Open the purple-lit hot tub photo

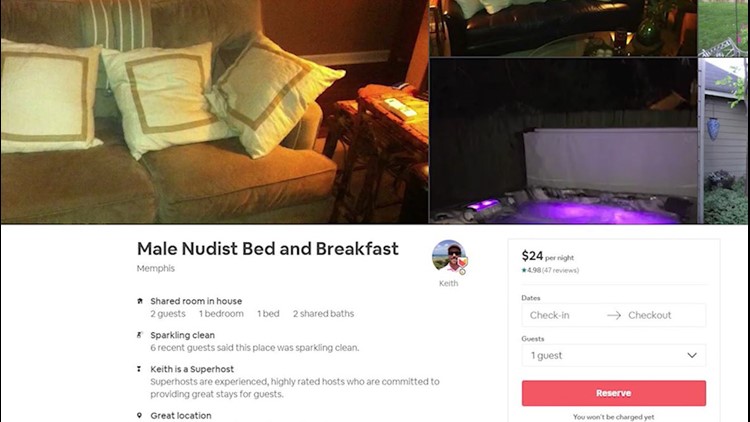tap(563, 141)
